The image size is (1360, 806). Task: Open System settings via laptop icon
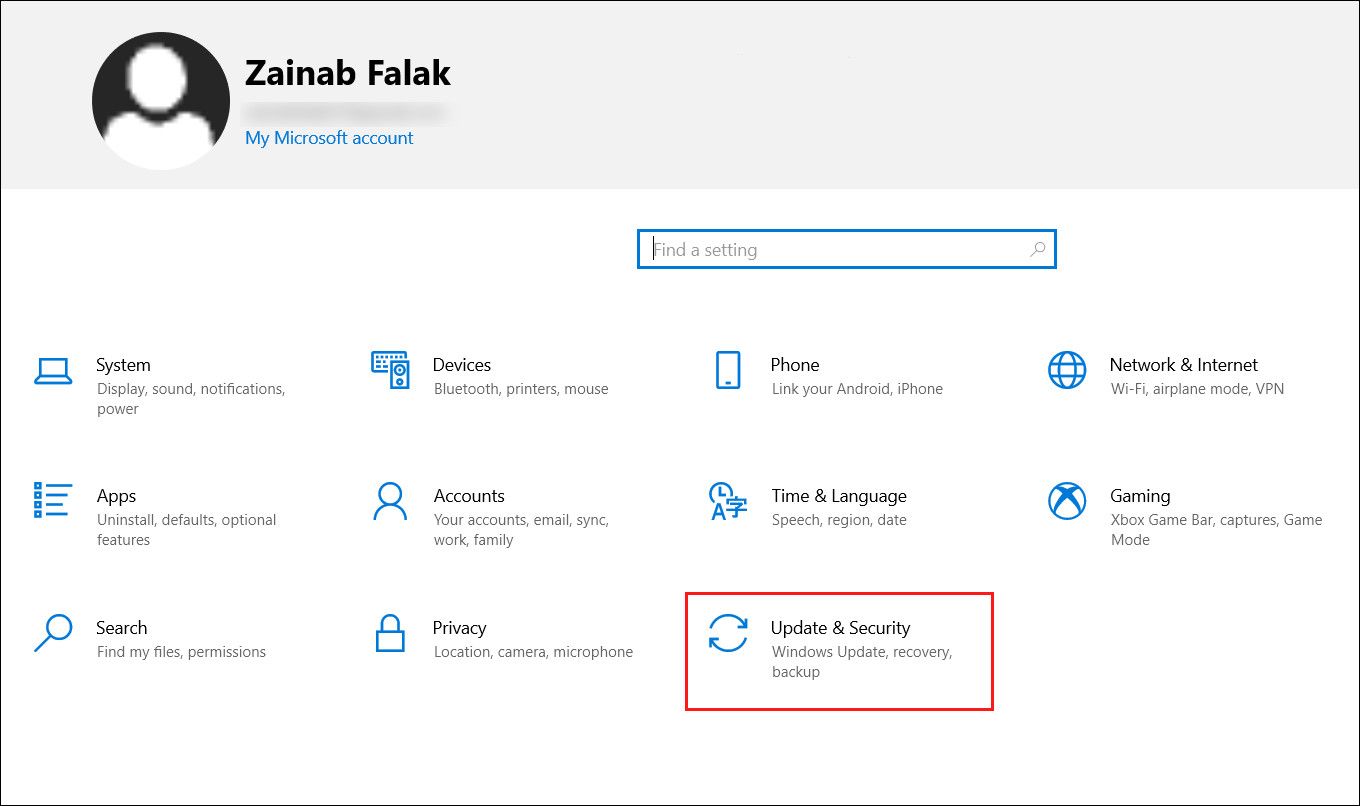53,371
